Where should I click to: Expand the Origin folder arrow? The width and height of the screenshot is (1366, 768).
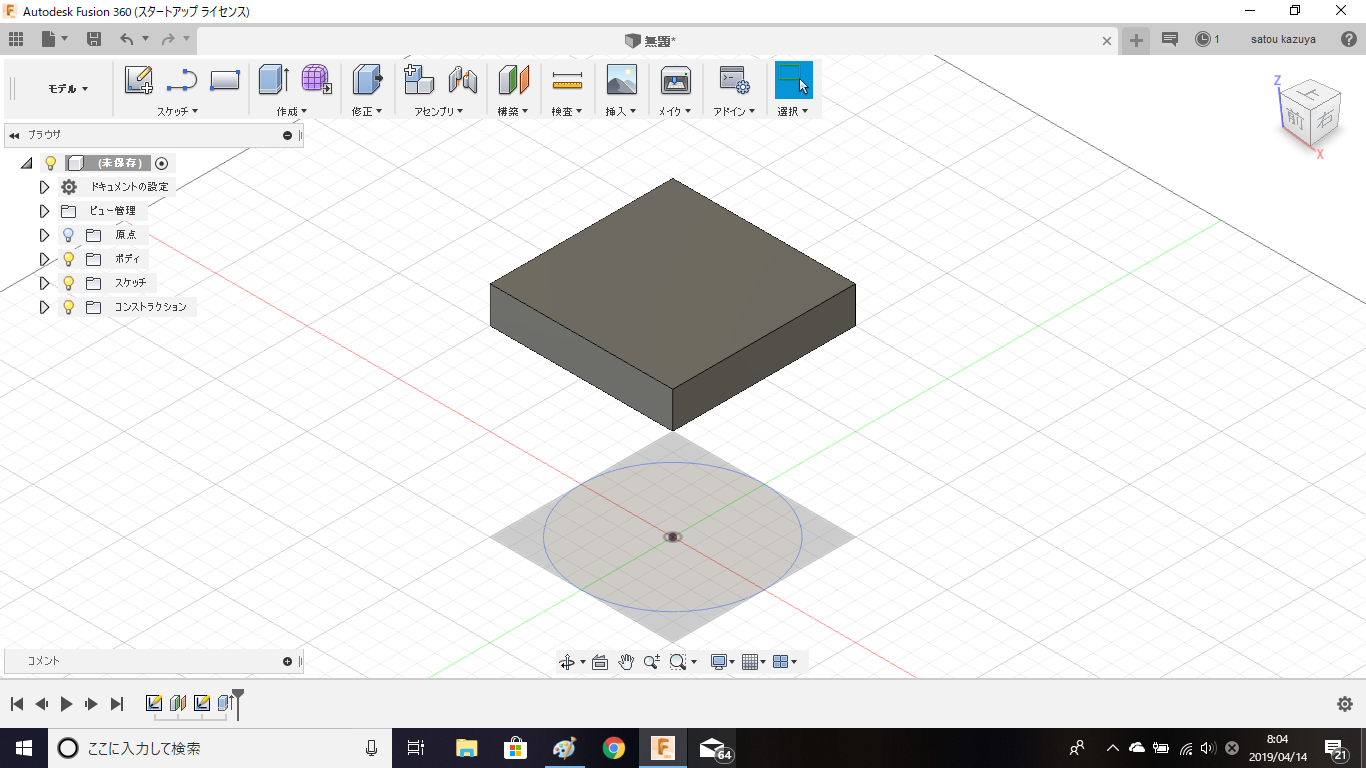[44, 235]
